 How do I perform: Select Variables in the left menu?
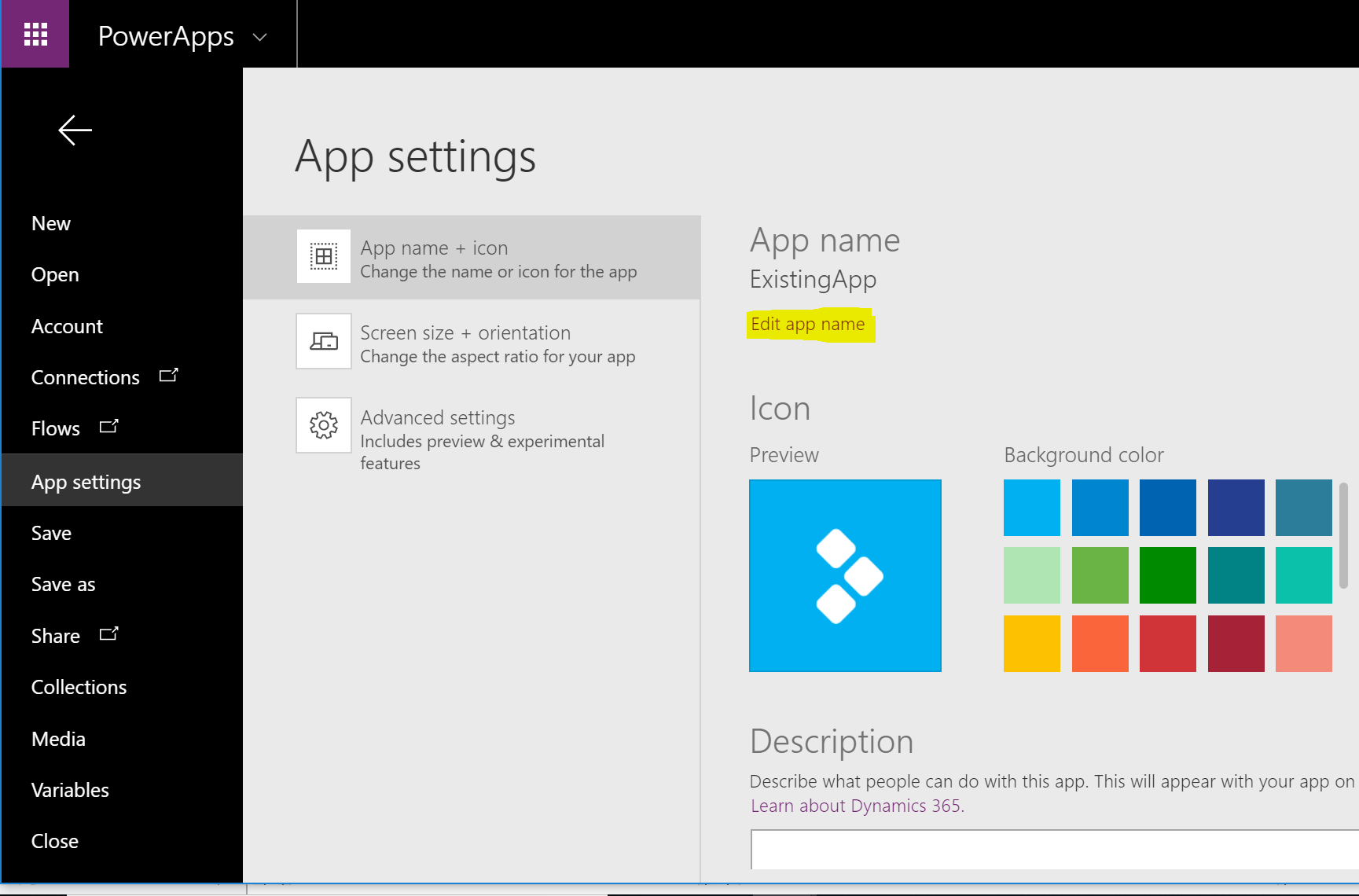(x=70, y=790)
